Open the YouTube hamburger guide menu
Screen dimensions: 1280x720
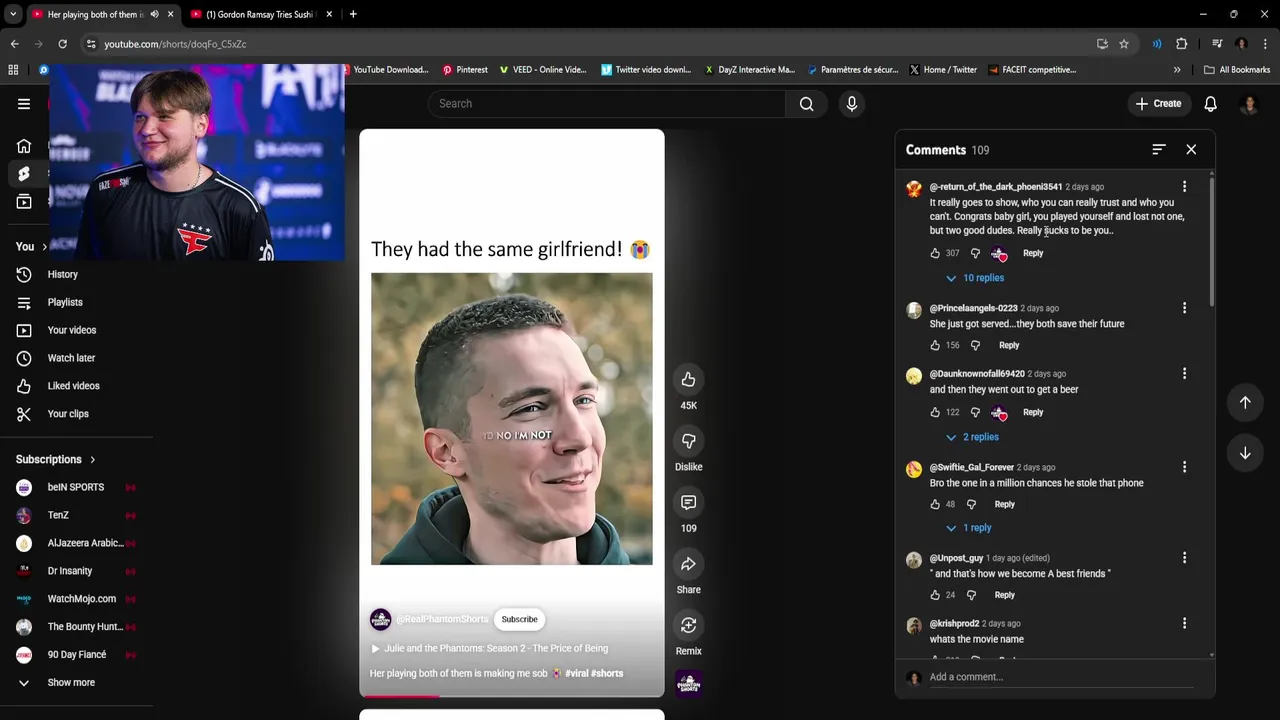pyautogui.click(x=24, y=104)
